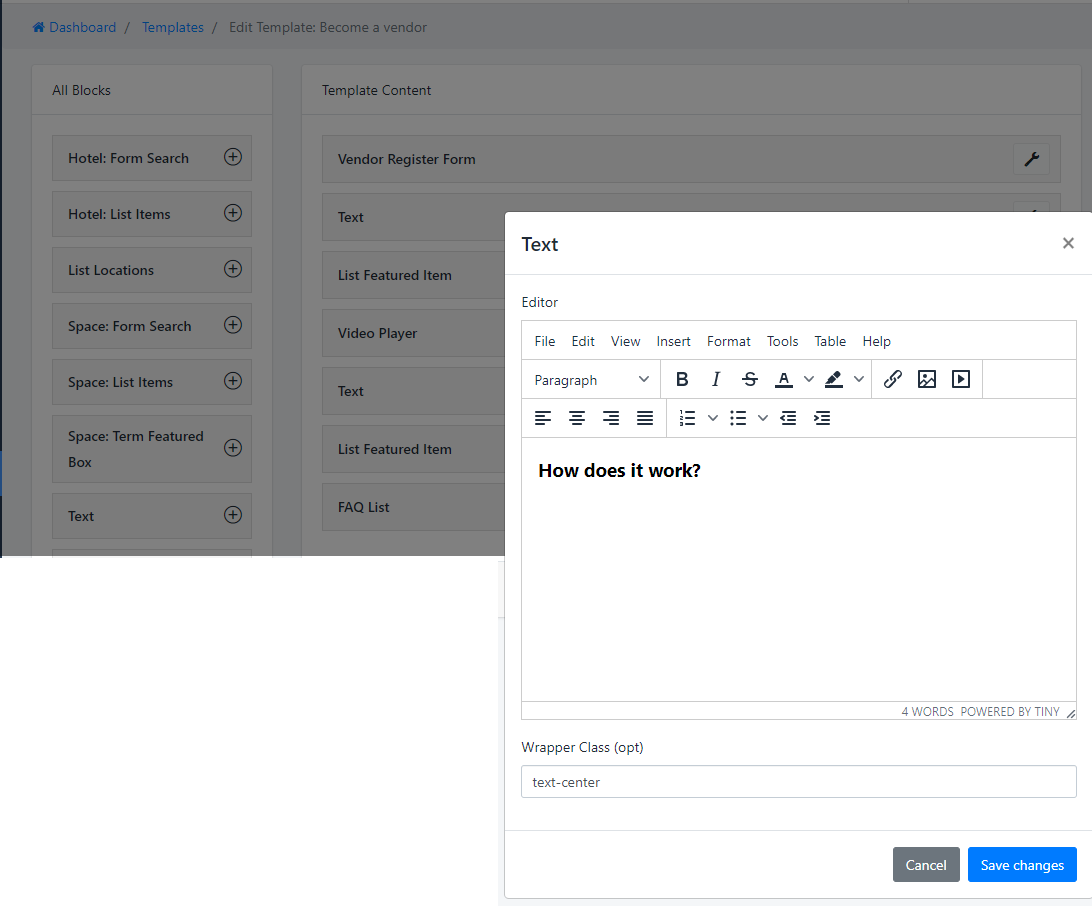This screenshot has height=906, width=1092.
Task: Add the Hotel: Form Search block
Action: pyautogui.click(x=233, y=157)
